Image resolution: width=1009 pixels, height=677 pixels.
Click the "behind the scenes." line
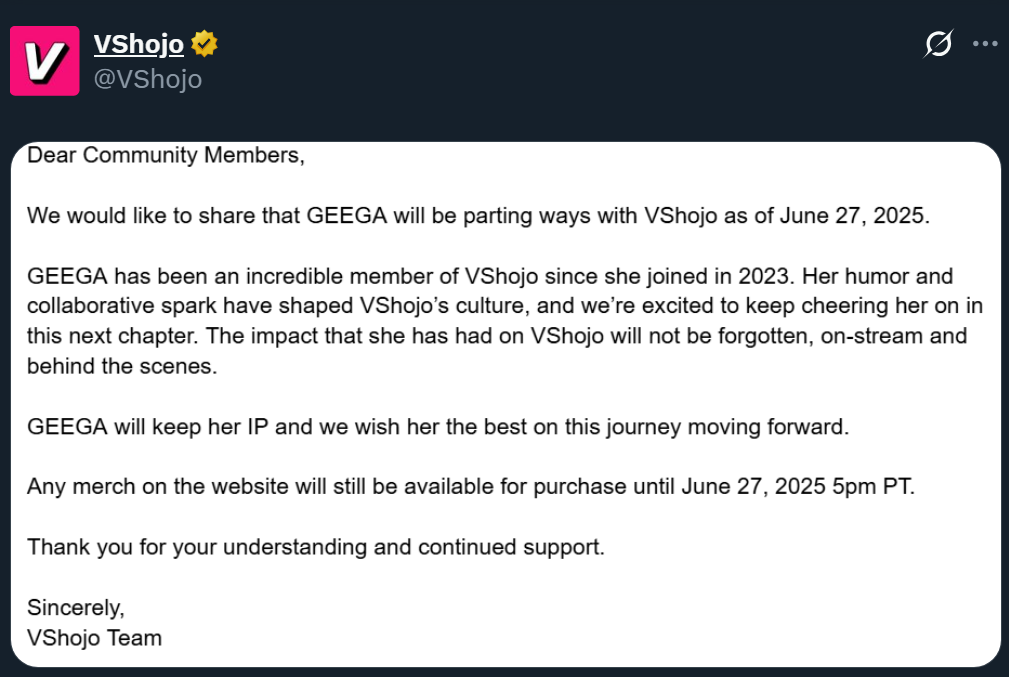tap(122, 366)
